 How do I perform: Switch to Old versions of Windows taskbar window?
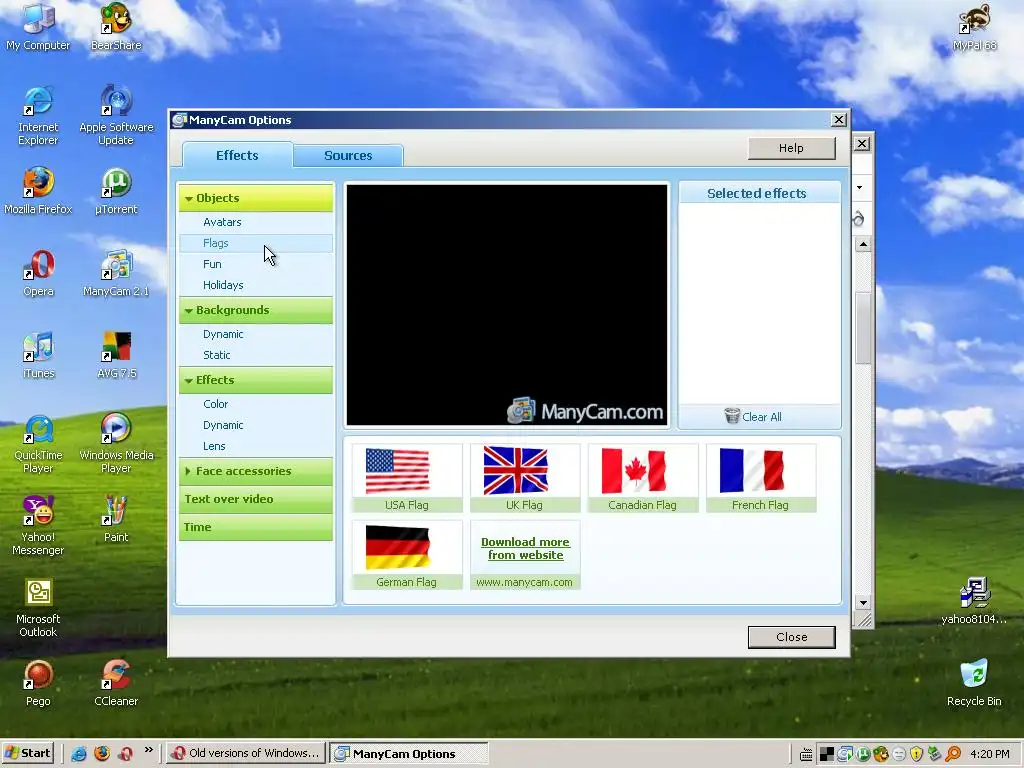(245, 753)
